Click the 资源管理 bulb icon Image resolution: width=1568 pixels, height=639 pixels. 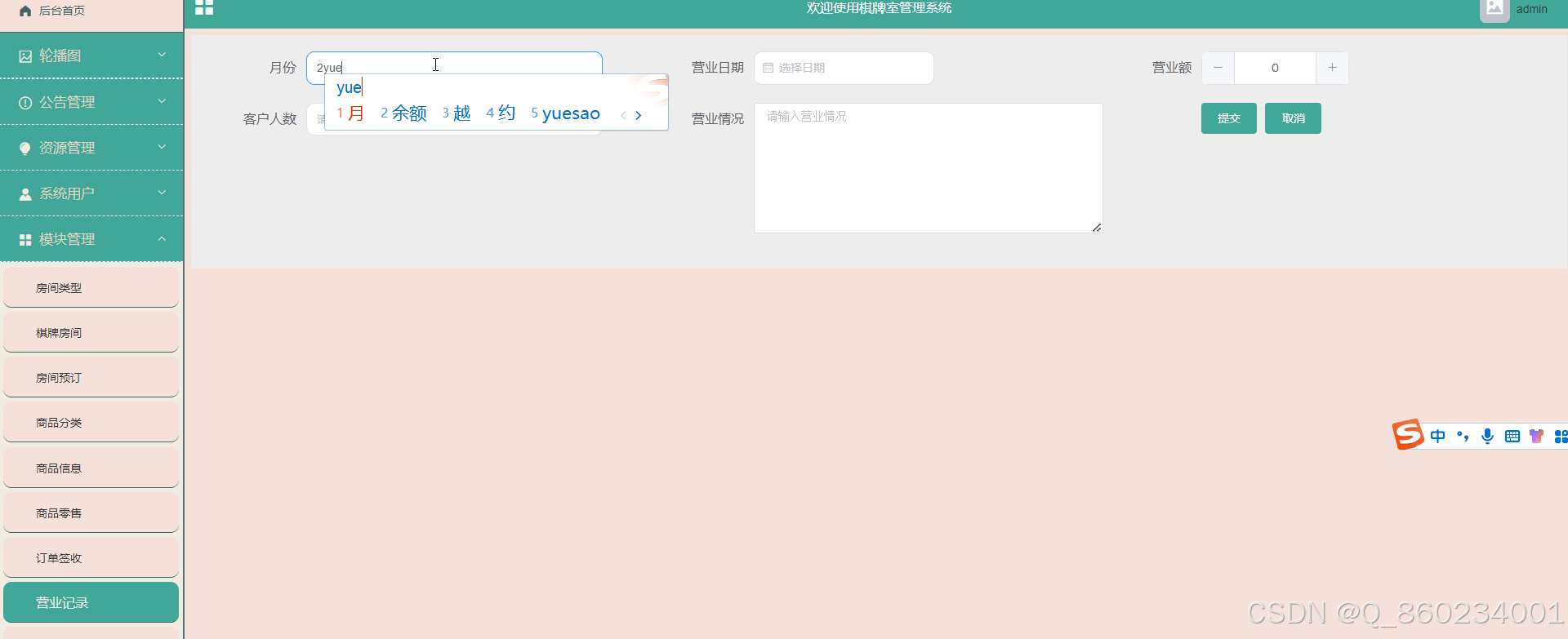[x=25, y=149]
